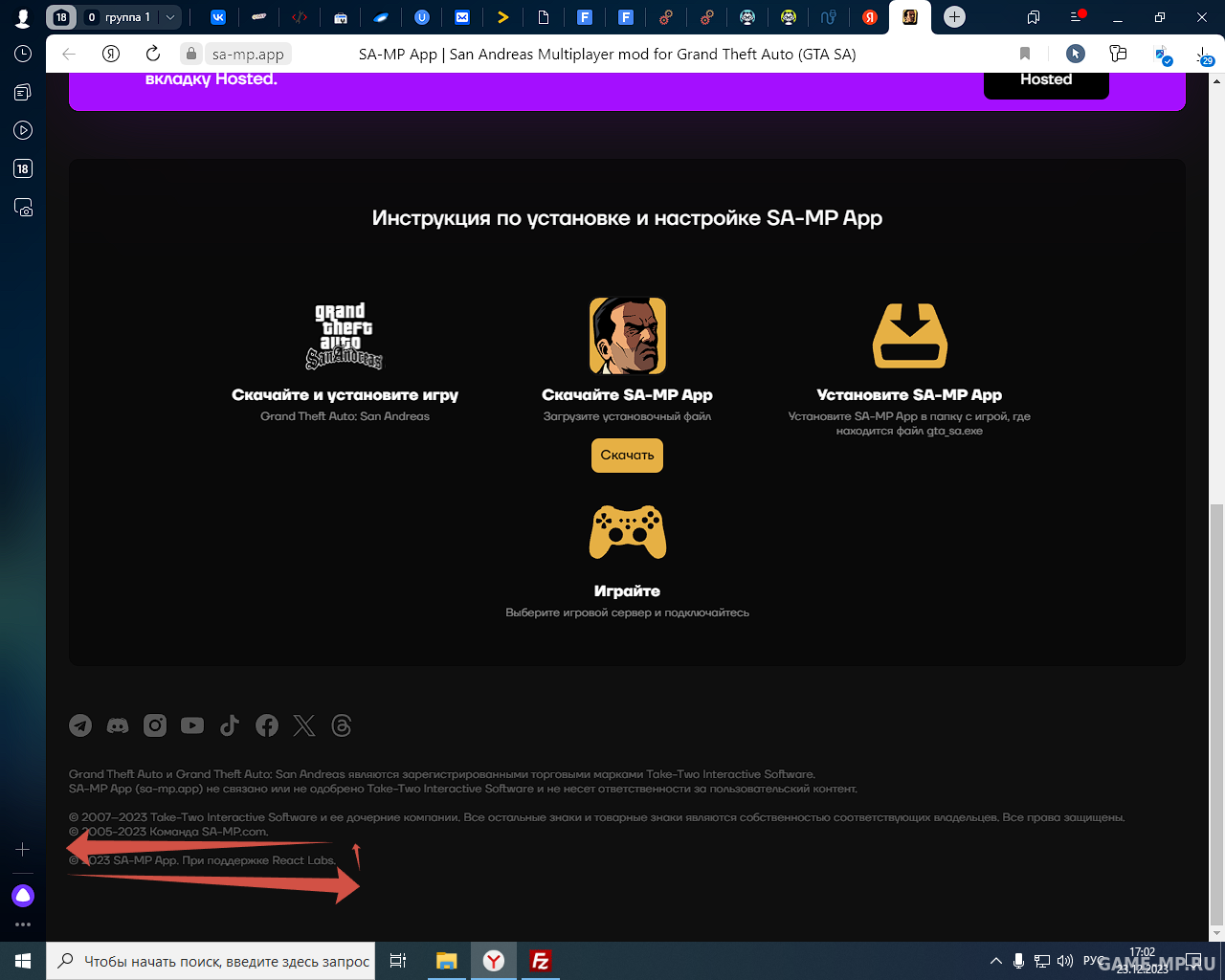Go back with the back arrow

pyautogui.click(x=69, y=55)
